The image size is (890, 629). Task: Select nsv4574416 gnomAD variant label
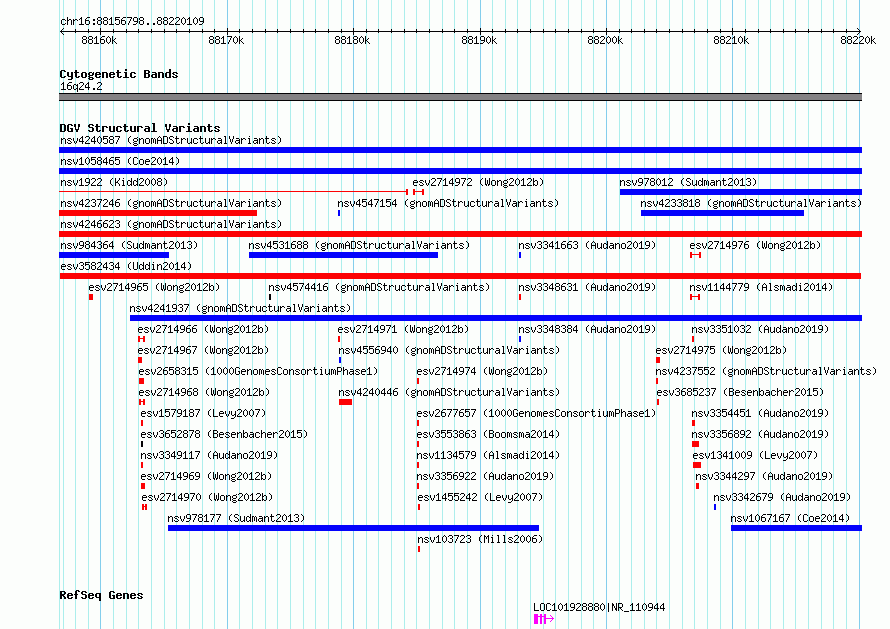(379, 287)
